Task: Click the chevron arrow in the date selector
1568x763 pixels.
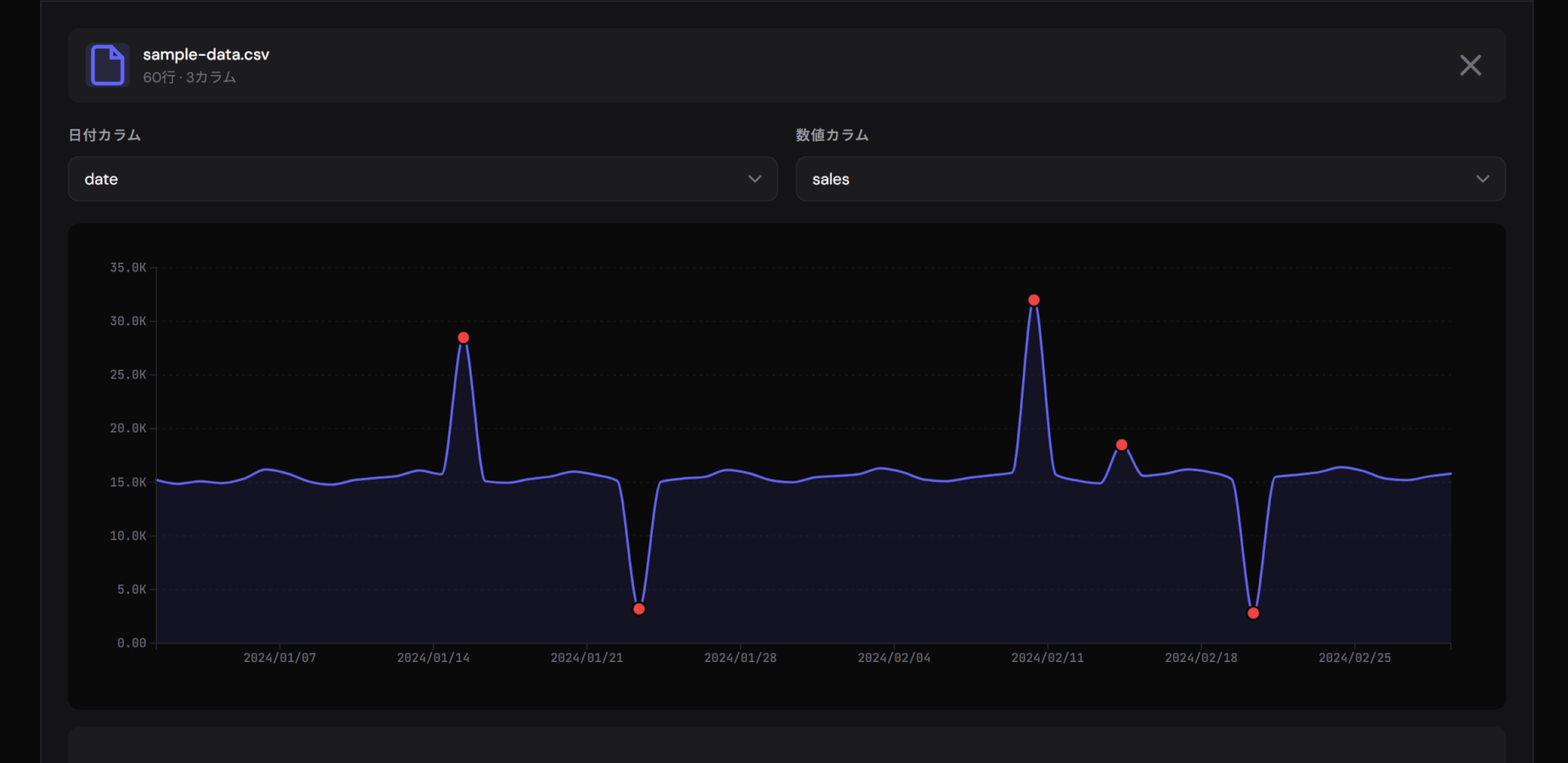Action: (754, 179)
